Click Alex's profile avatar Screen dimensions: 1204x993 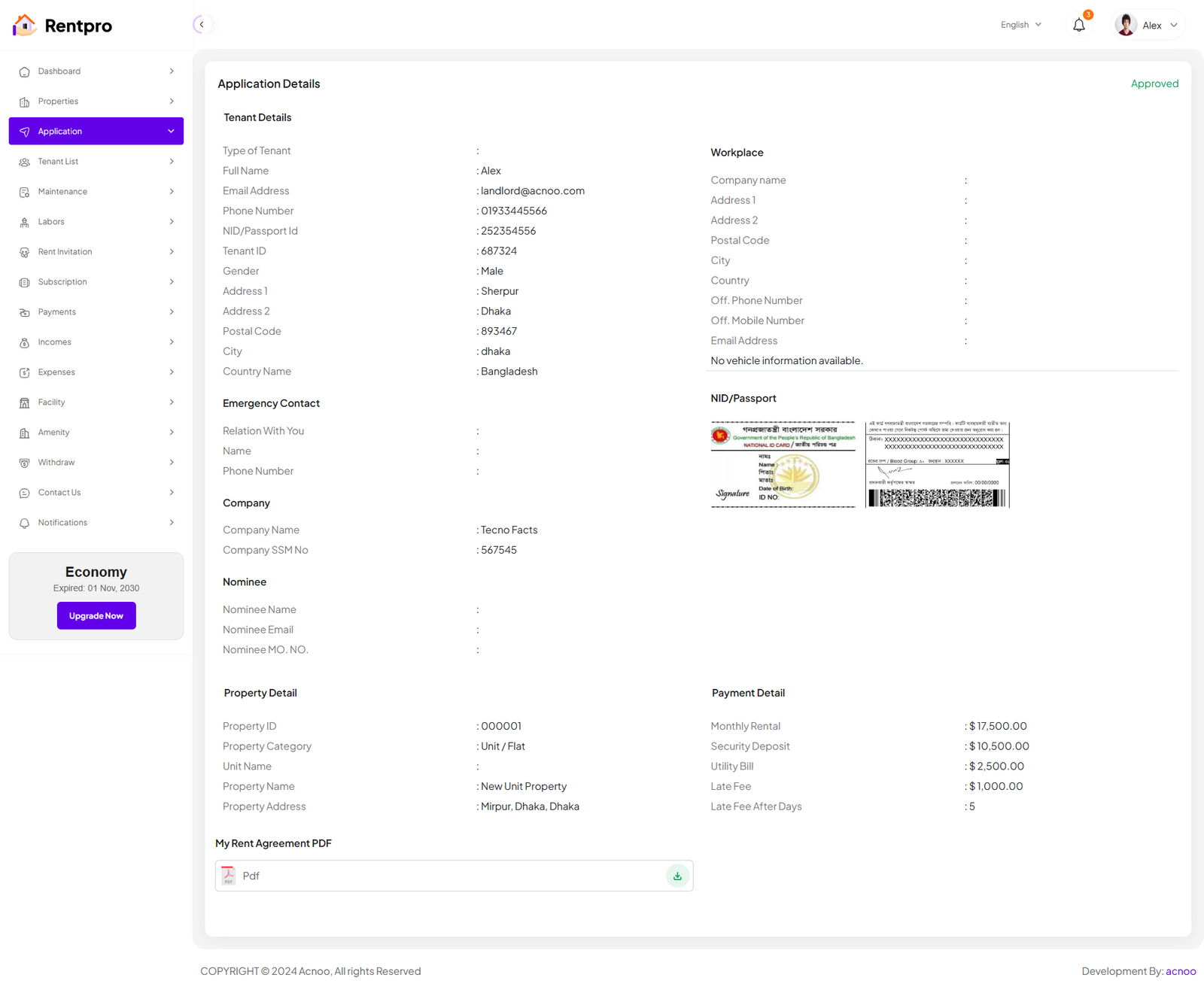(x=1126, y=25)
